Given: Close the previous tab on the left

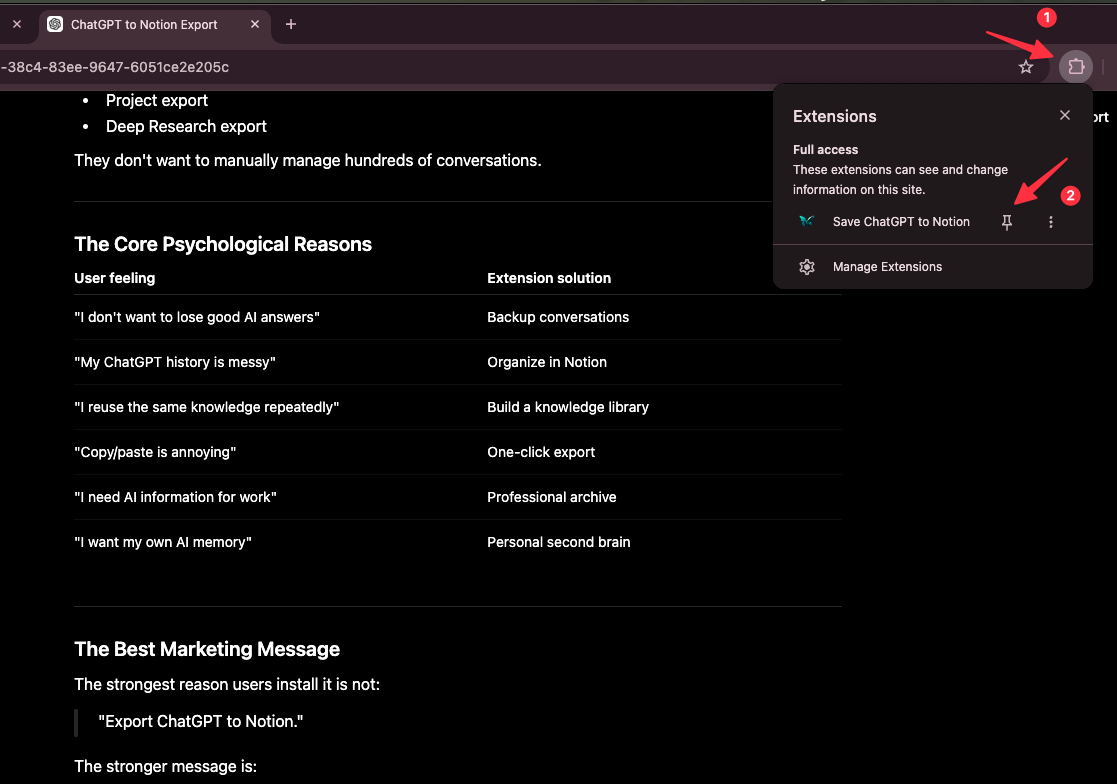Looking at the screenshot, I should (17, 24).
